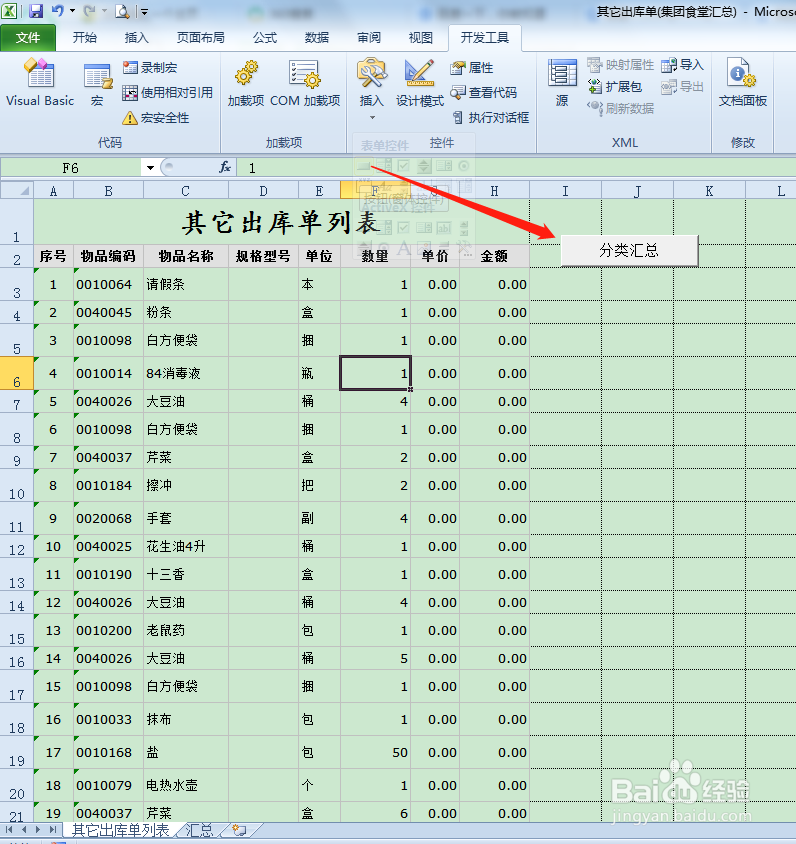Click the 老鼠药 cell
Viewport: 796px width, 844px height.
tap(186, 630)
